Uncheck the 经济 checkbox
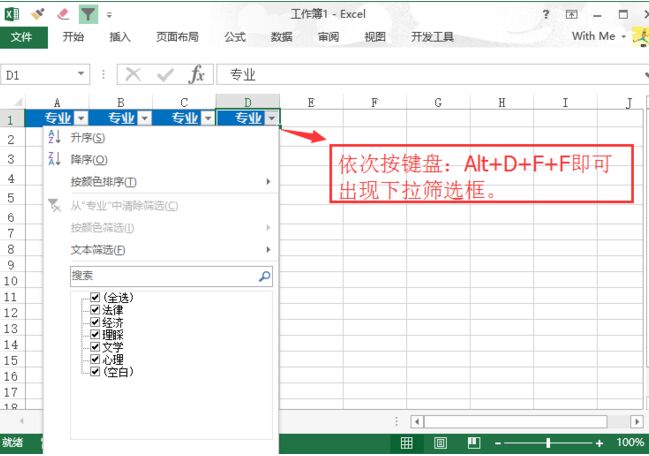This screenshot has height=456, width=649. click(x=95, y=322)
